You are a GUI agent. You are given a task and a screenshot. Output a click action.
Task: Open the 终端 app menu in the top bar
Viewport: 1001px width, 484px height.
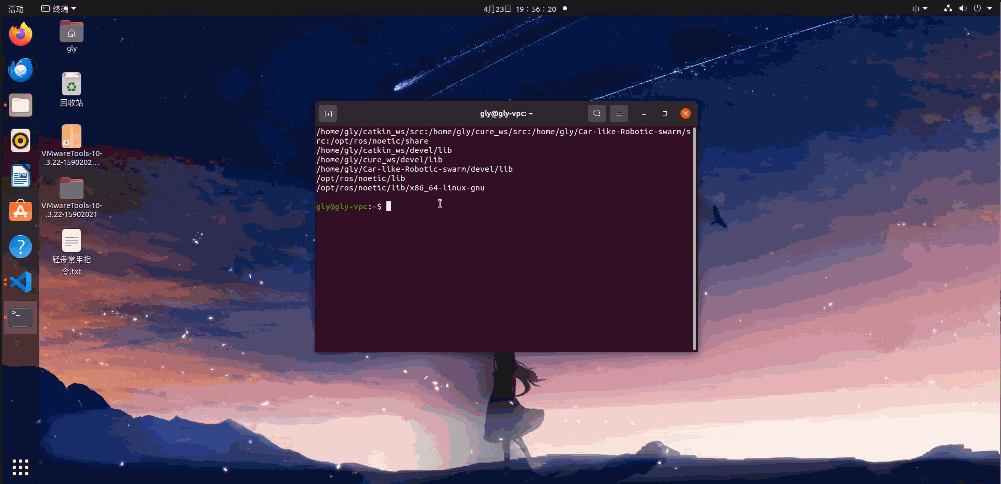[x=59, y=8]
